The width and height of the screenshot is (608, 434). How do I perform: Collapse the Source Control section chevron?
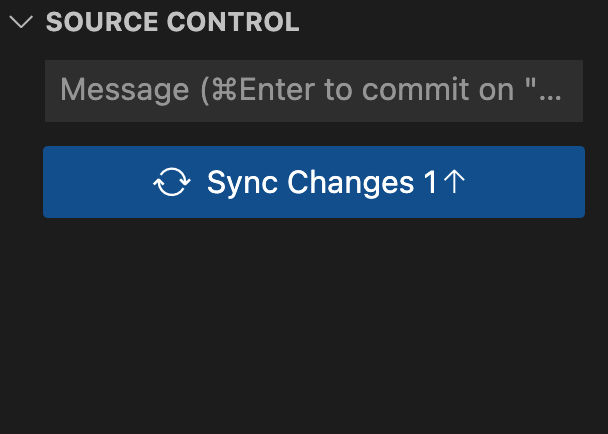click(x=21, y=23)
